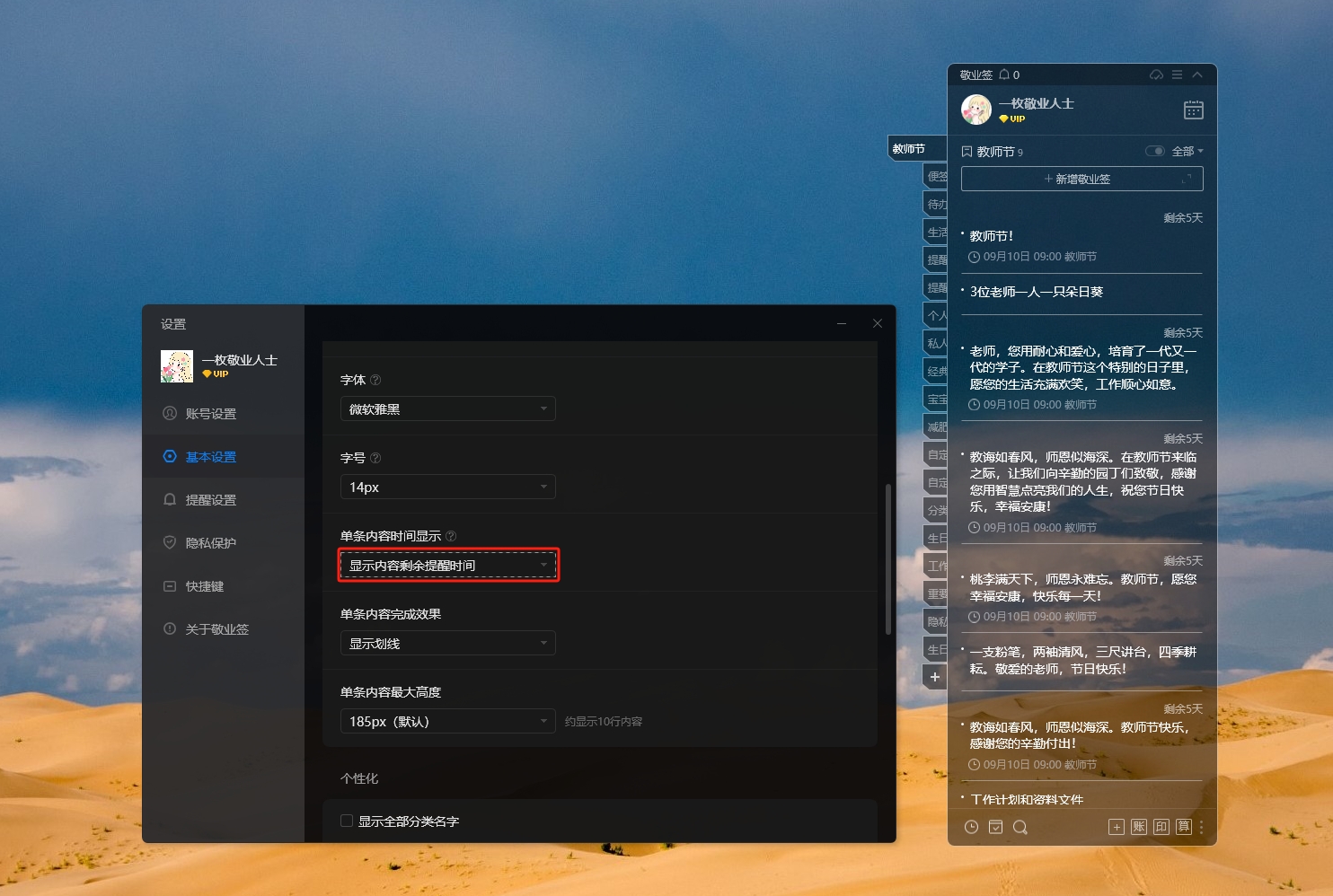Open 账号设置 in the settings sidebar
Screen dimensions: 1333x896
(x=224, y=414)
